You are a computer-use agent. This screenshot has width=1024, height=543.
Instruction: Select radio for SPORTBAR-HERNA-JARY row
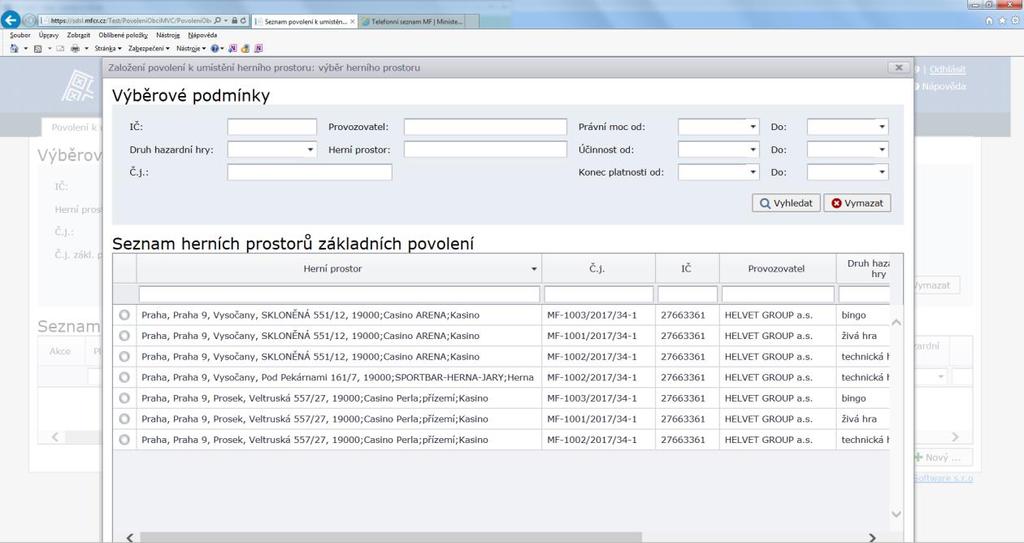124,377
